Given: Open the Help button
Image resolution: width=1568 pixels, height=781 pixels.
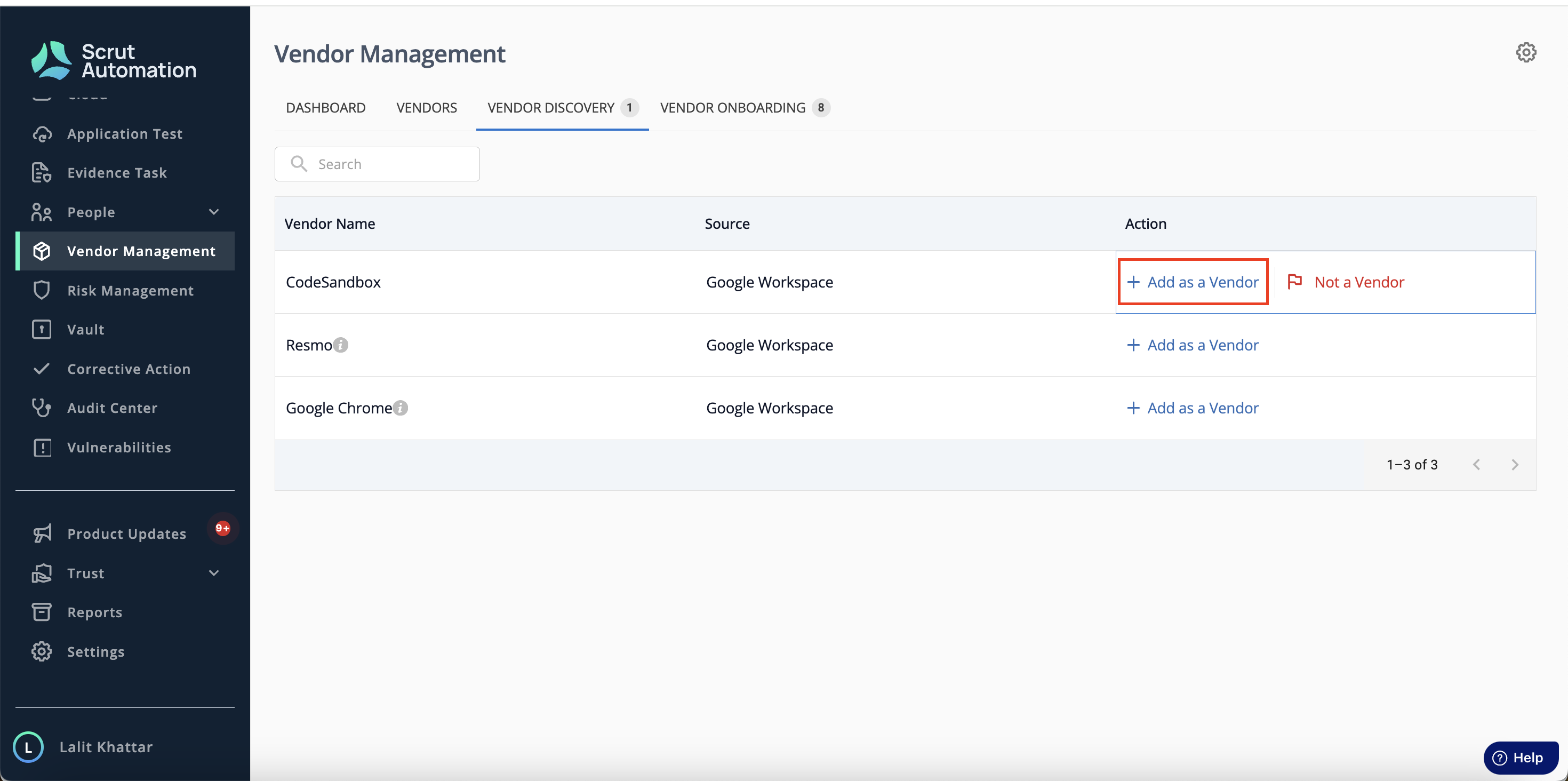Looking at the screenshot, I should click(1521, 757).
